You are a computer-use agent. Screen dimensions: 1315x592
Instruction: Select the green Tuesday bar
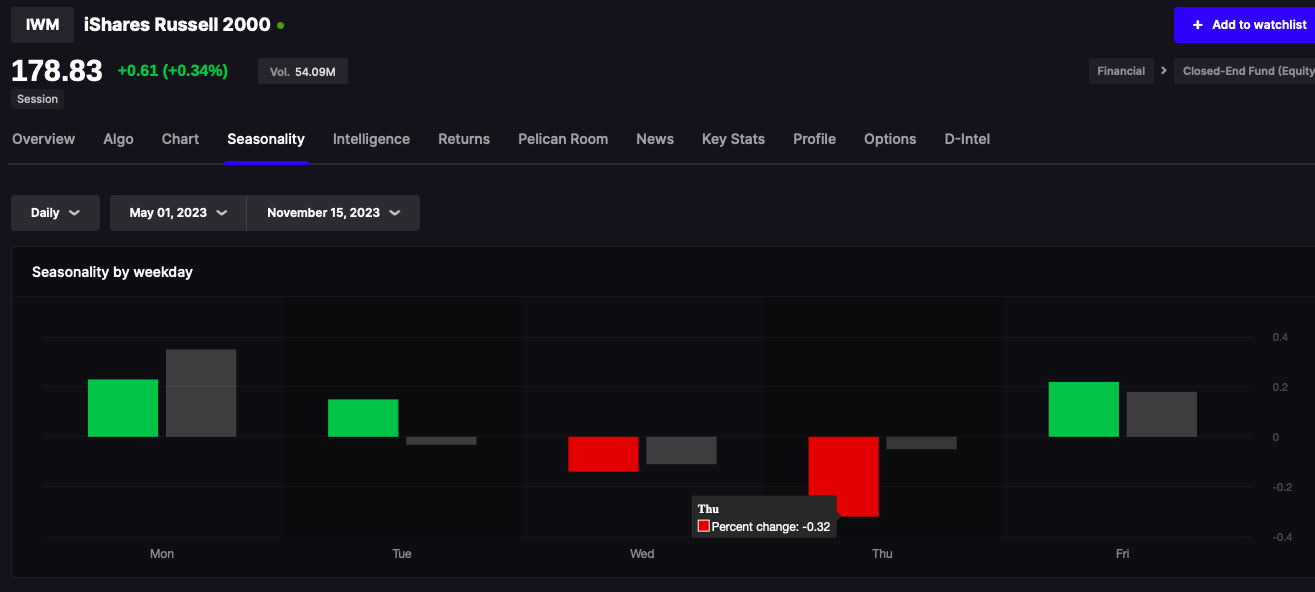[x=363, y=418]
